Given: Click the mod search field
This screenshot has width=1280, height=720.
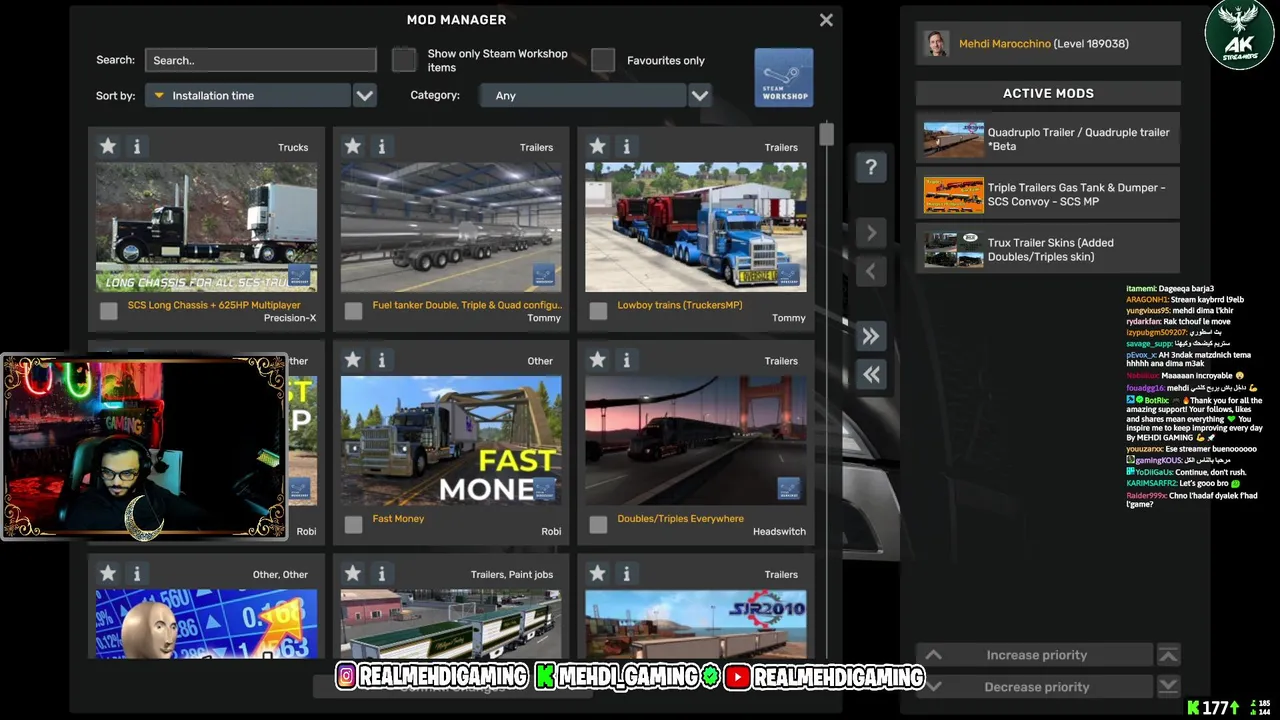Looking at the screenshot, I should coord(260,60).
